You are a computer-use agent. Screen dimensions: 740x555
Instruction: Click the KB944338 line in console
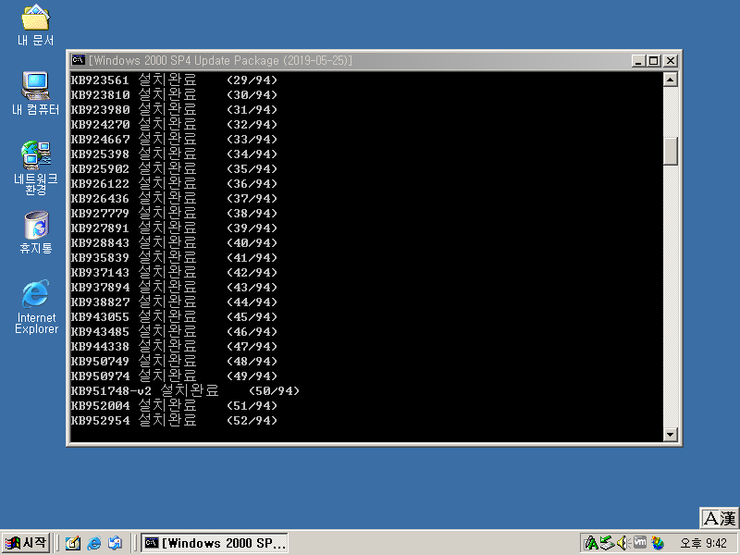pos(174,346)
